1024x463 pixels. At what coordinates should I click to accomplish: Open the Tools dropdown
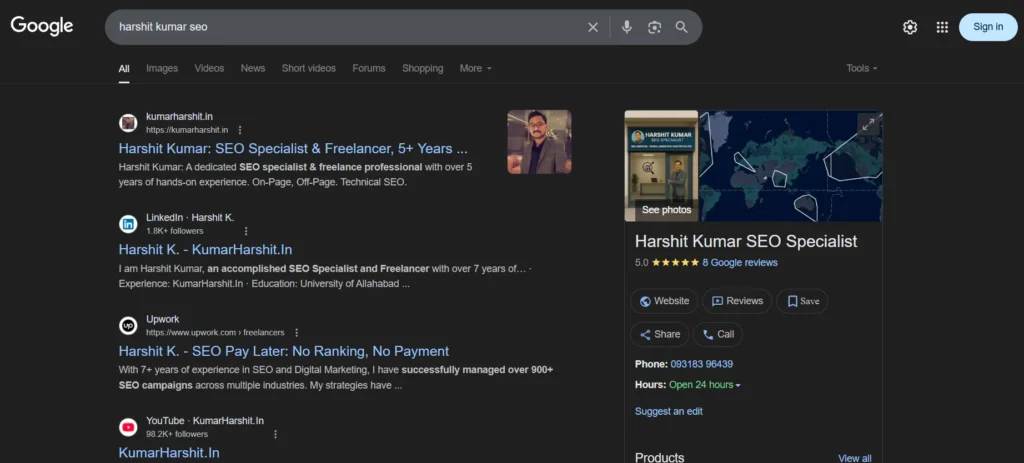(862, 68)
